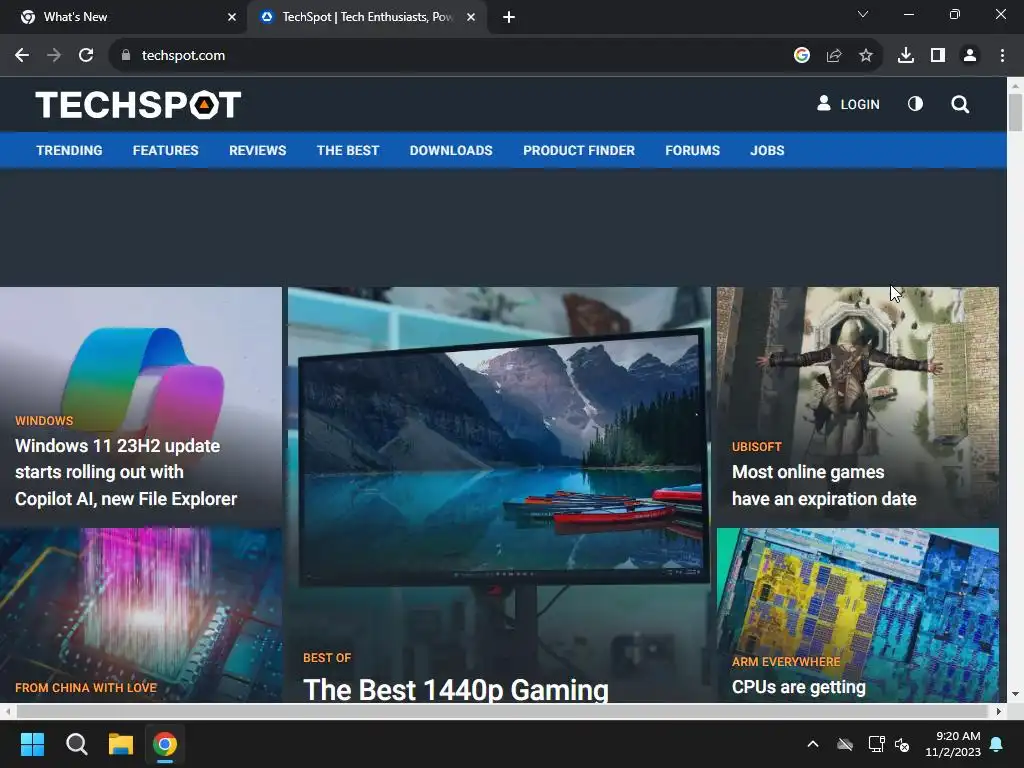Click the LOGIN user link
Screen dimensions: 1024x768
click(848, 104)
